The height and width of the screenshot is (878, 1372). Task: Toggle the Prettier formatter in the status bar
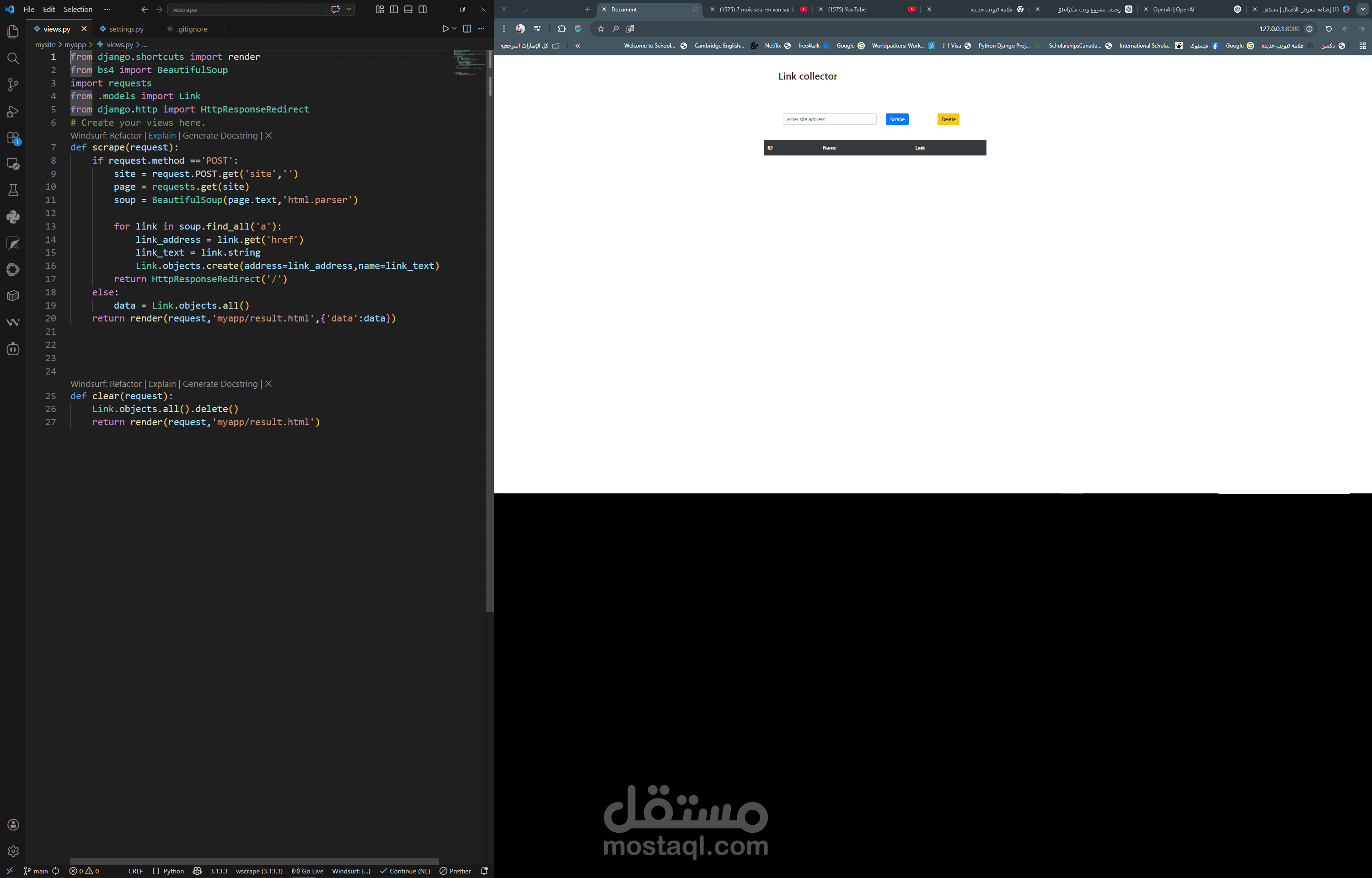[x=455, y=871]
